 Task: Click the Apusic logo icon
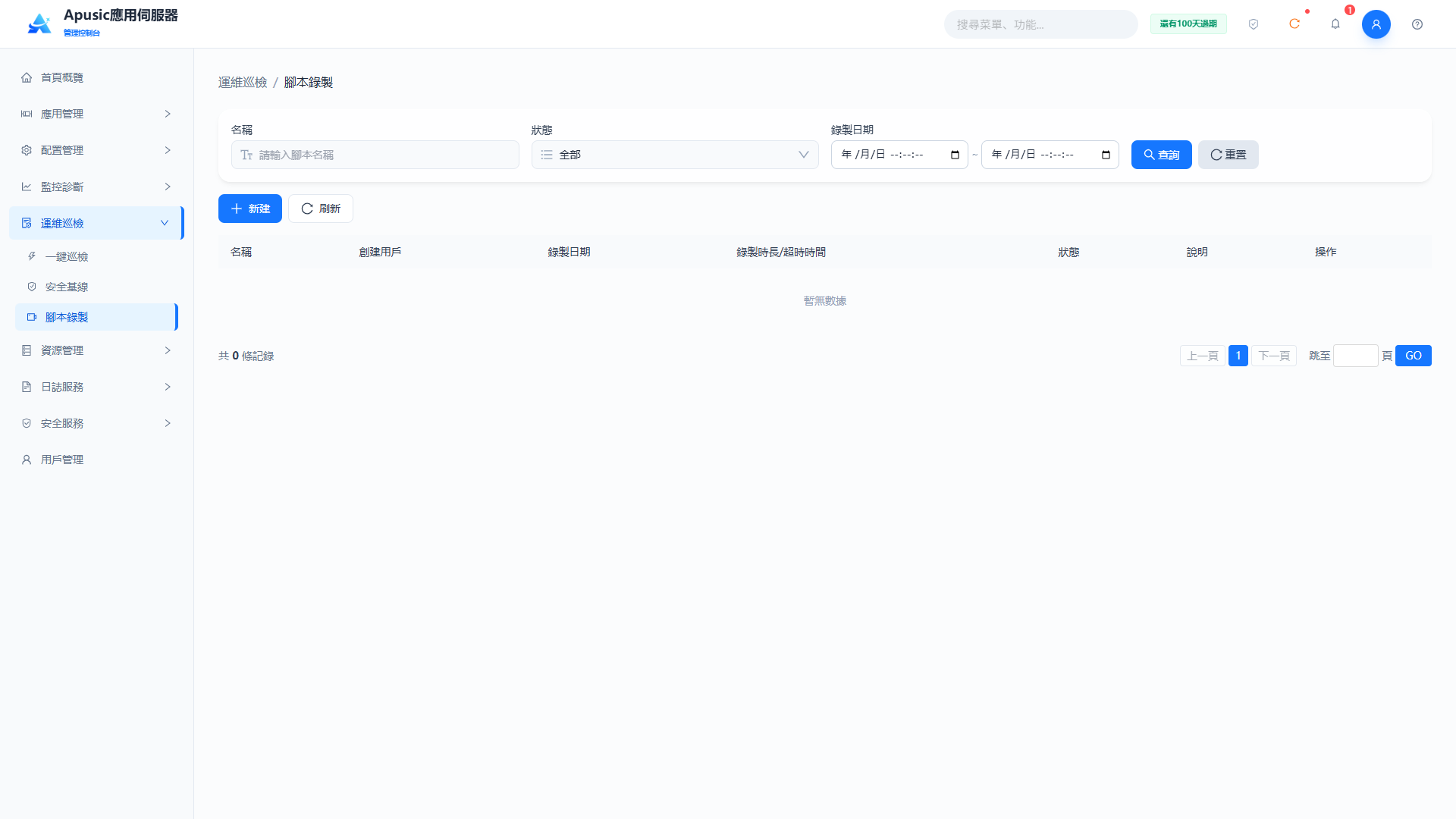[39, 24]
